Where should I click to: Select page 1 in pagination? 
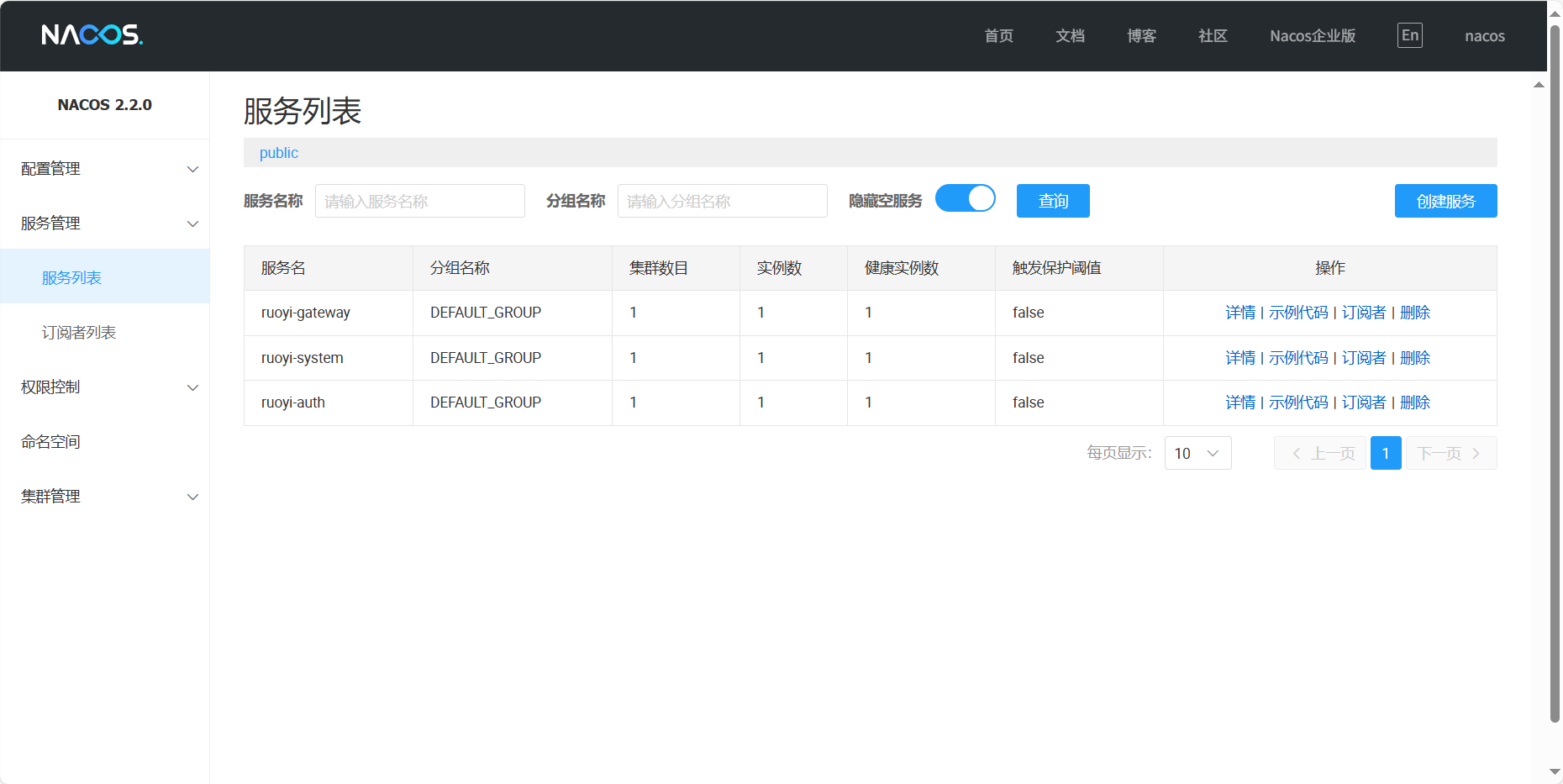pos(1386,453)
